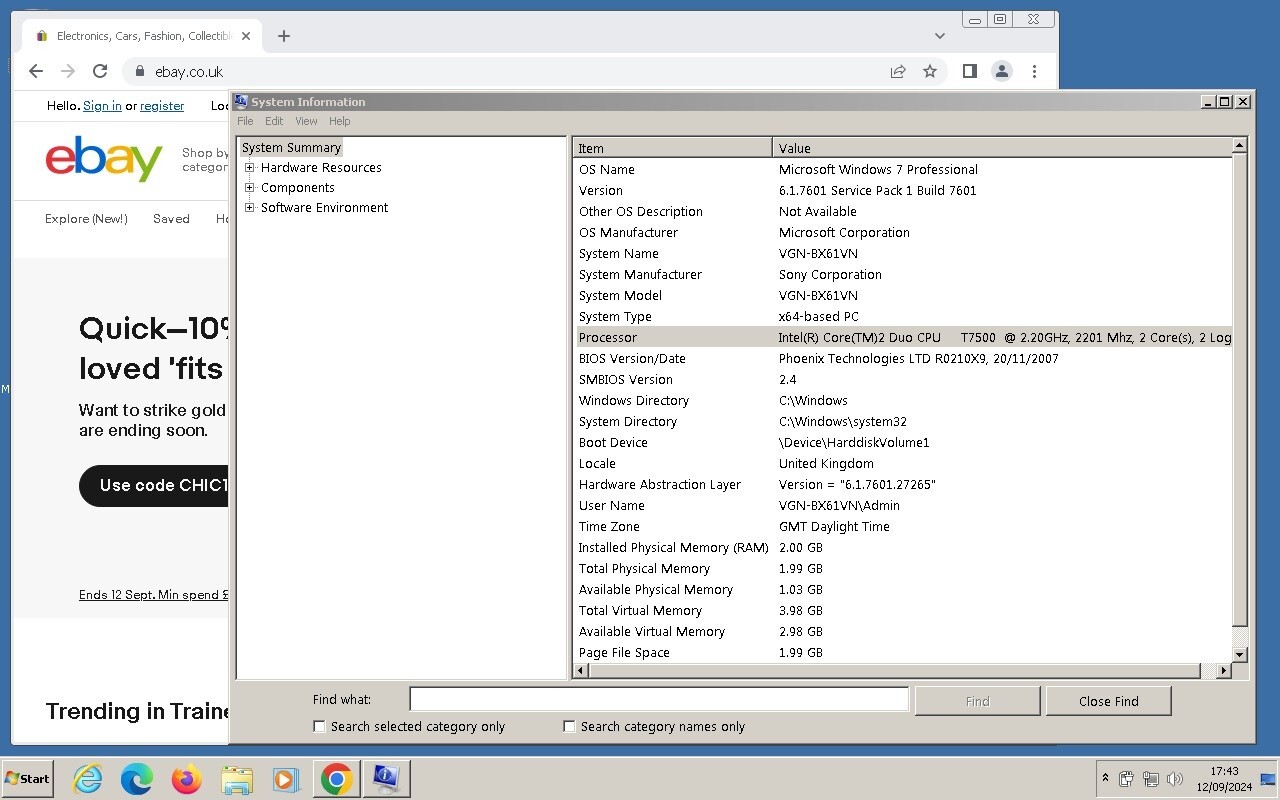Click the Find what text field

coord(658,700)
